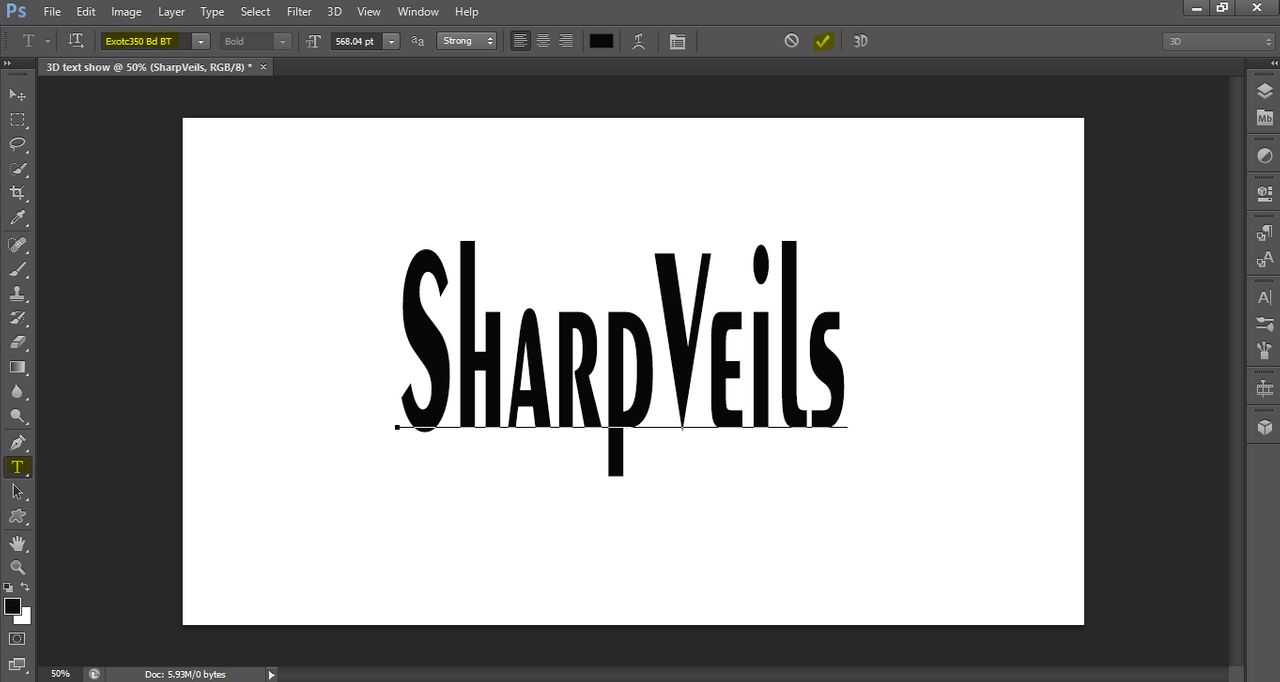Open the font family dropdown
Image resolution: width=1280 pixels, height=682 pixels.
201,41
